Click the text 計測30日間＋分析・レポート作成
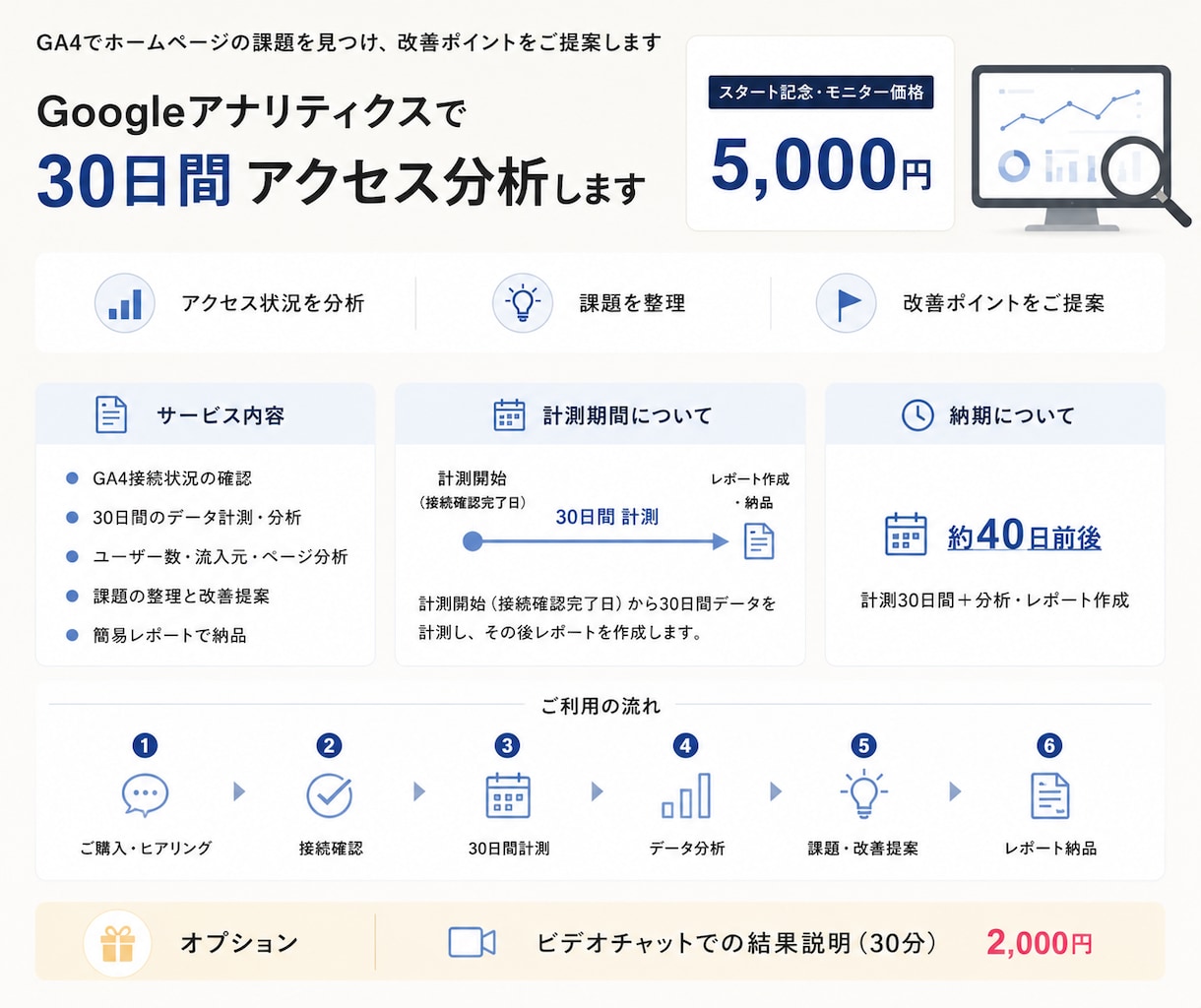 pos(994,600)
